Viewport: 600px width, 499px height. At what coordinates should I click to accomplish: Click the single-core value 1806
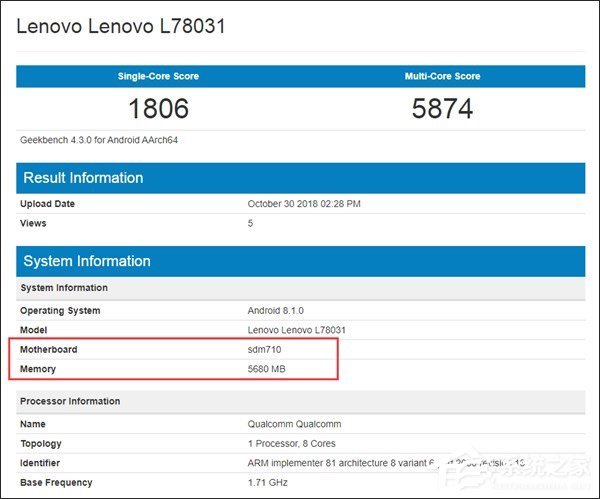point(158,108)
